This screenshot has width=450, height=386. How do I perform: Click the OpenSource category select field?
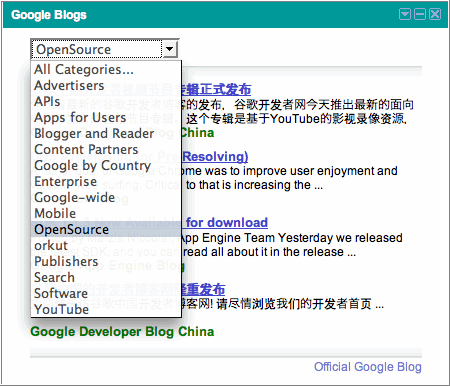point(104,49)
